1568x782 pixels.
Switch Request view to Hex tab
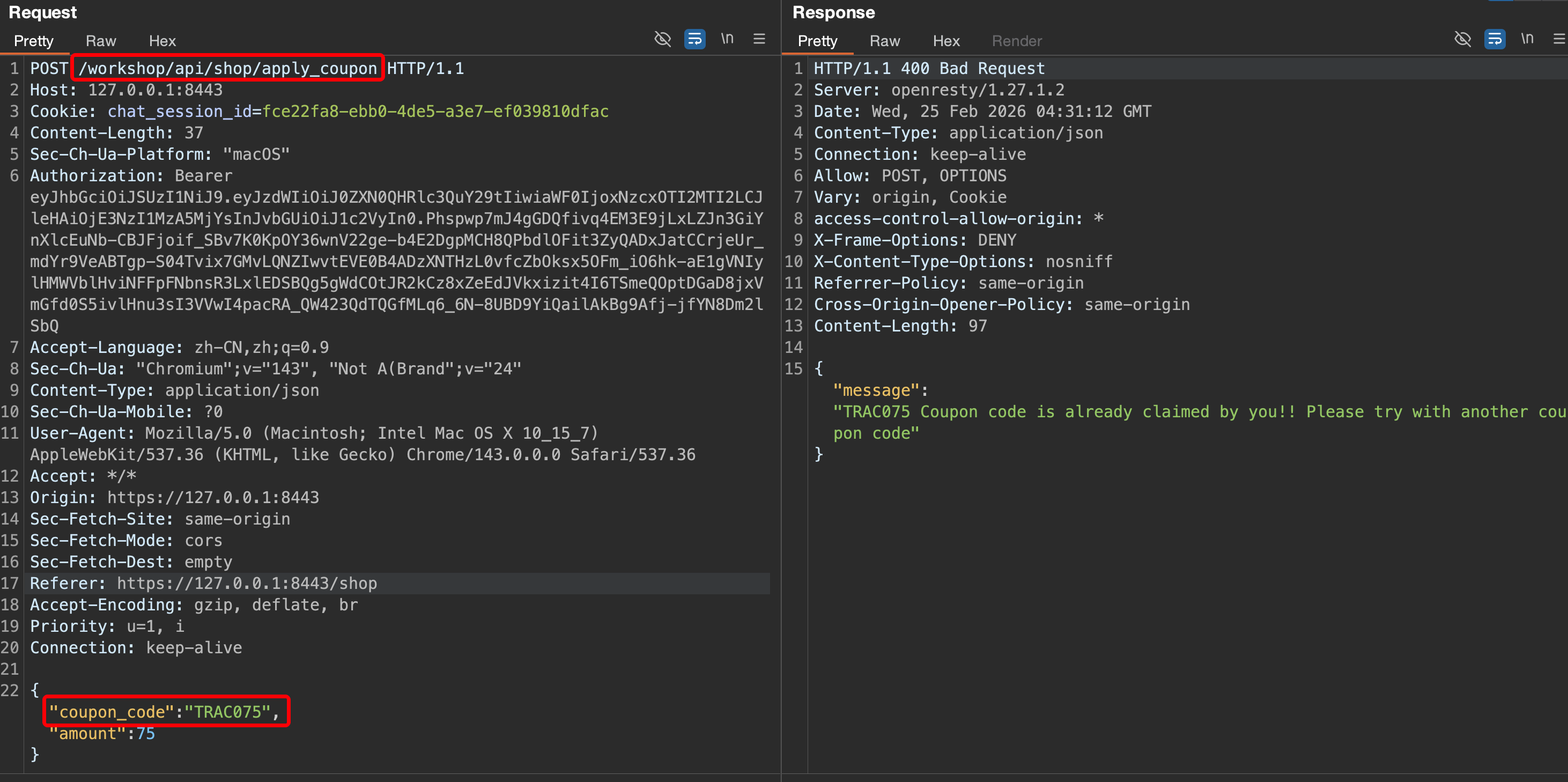[162, 41]
